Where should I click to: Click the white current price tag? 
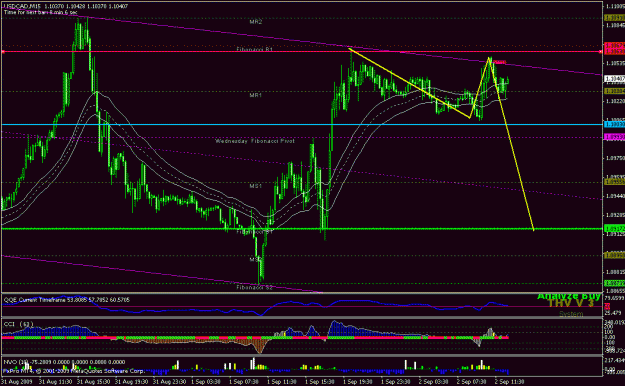[x=615, y=79]
